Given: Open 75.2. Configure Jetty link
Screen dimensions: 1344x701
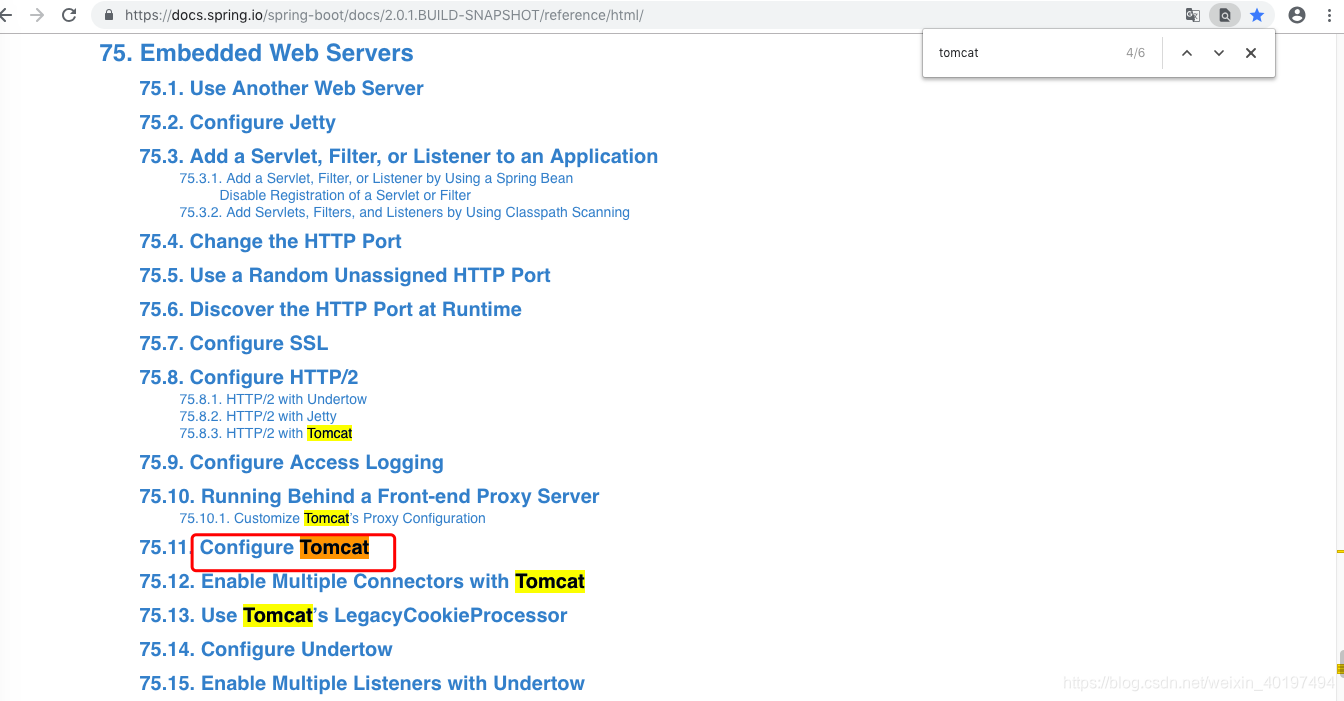Looking at the screenshot, I should coord(237,122).
